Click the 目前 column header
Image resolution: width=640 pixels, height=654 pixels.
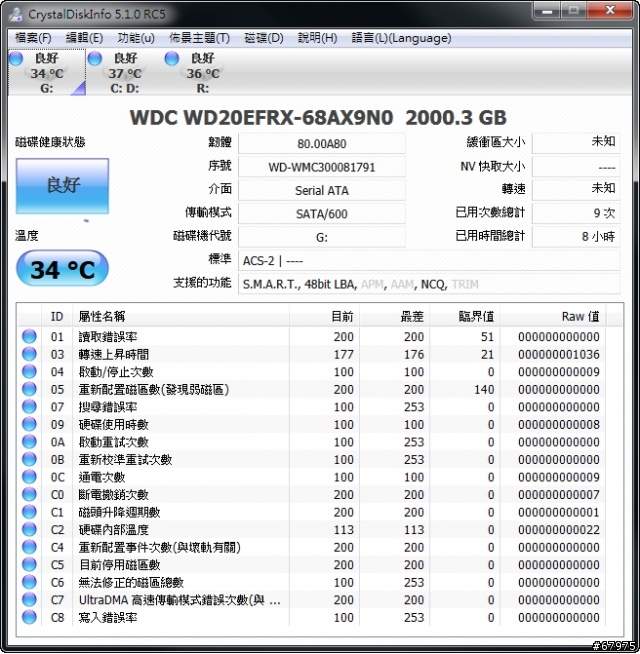point(324,317)
